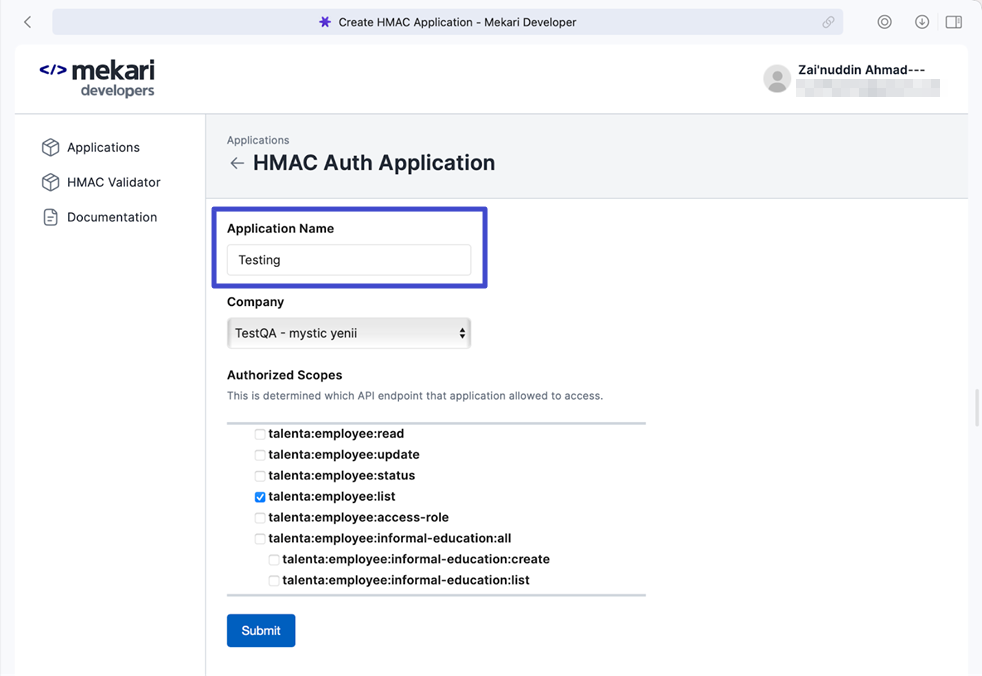Image resolution: width=982 pixels, height=676 pixels.
Task: Click the browser back chevron icon
Action: pos(28,22)
